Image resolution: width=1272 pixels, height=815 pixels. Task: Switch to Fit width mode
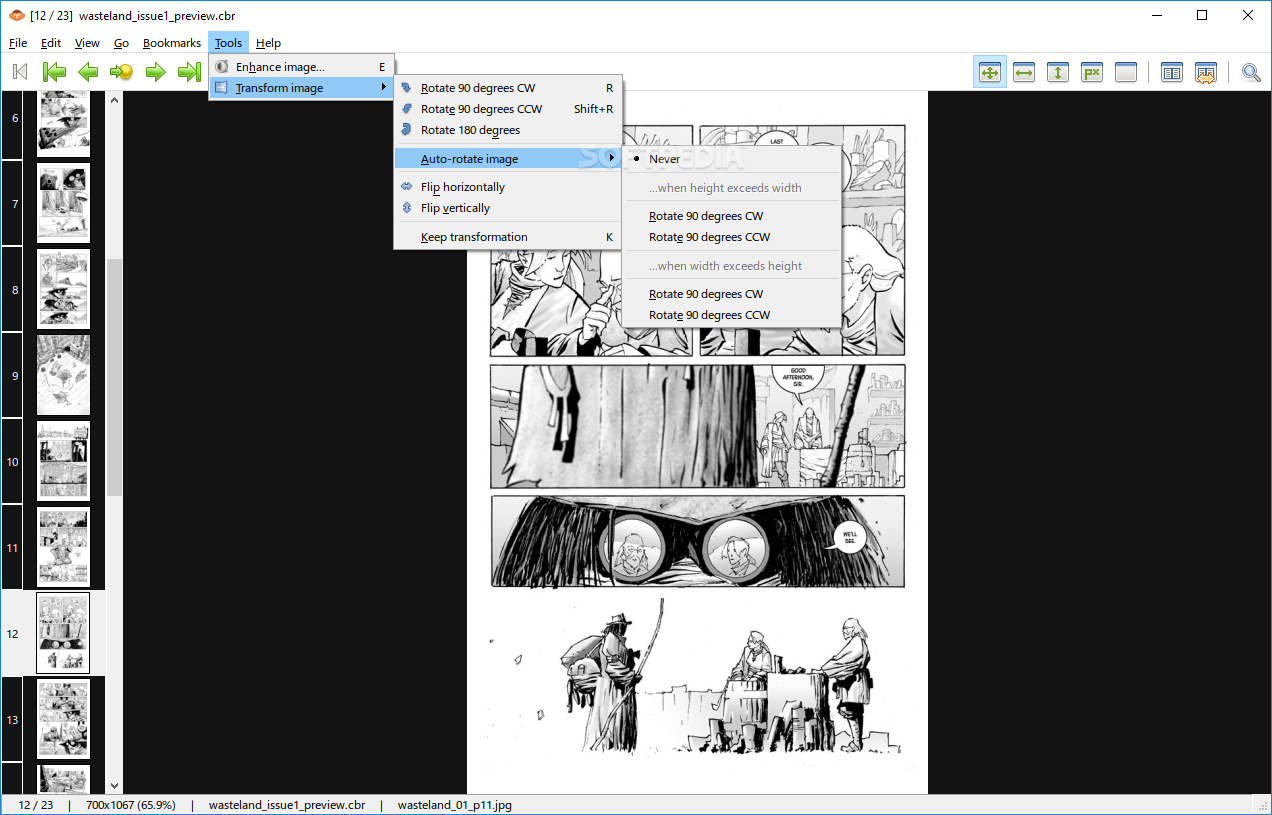point(1024,72)
